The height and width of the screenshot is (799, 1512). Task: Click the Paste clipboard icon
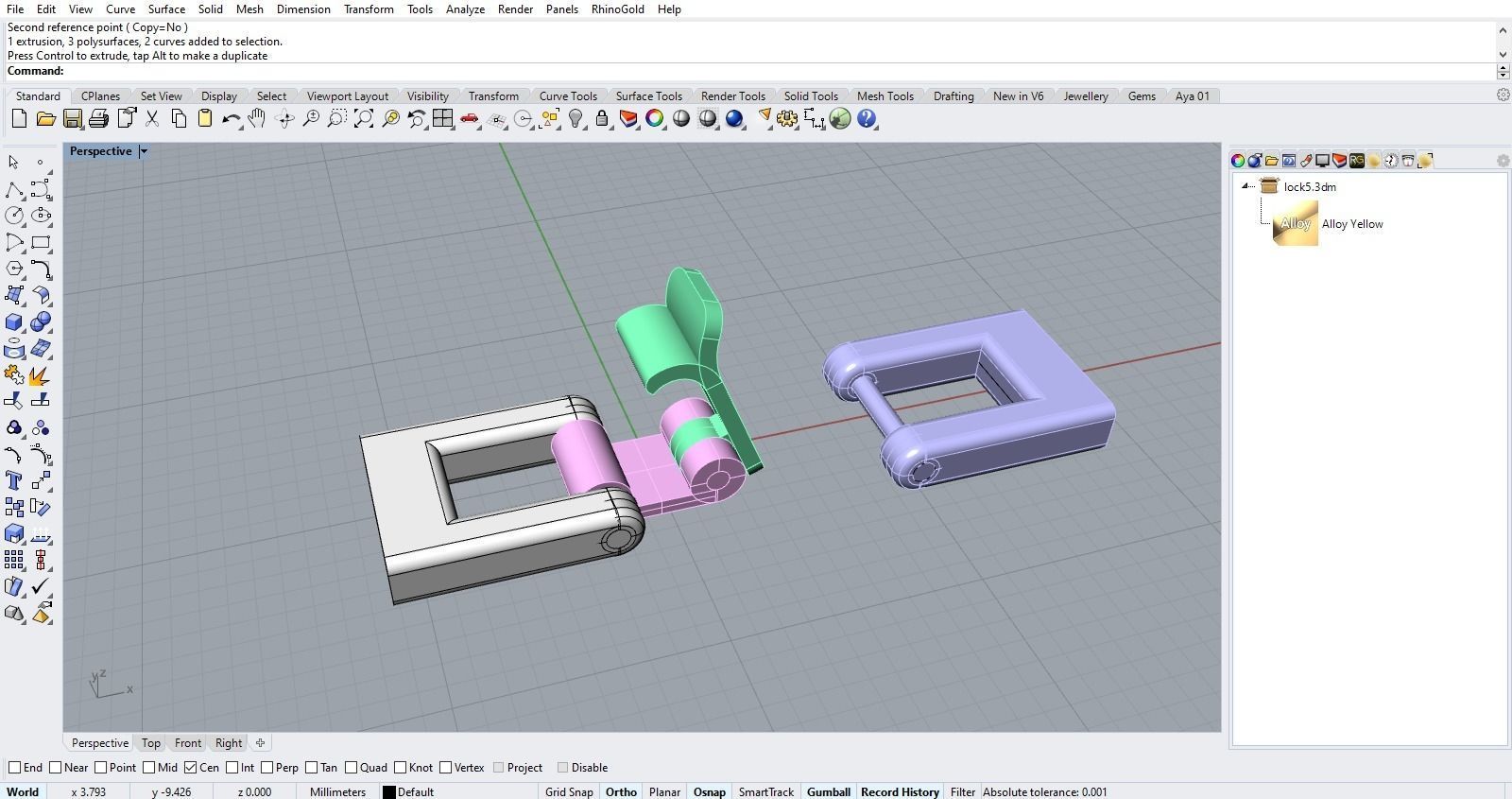click(x=205, y=118)
